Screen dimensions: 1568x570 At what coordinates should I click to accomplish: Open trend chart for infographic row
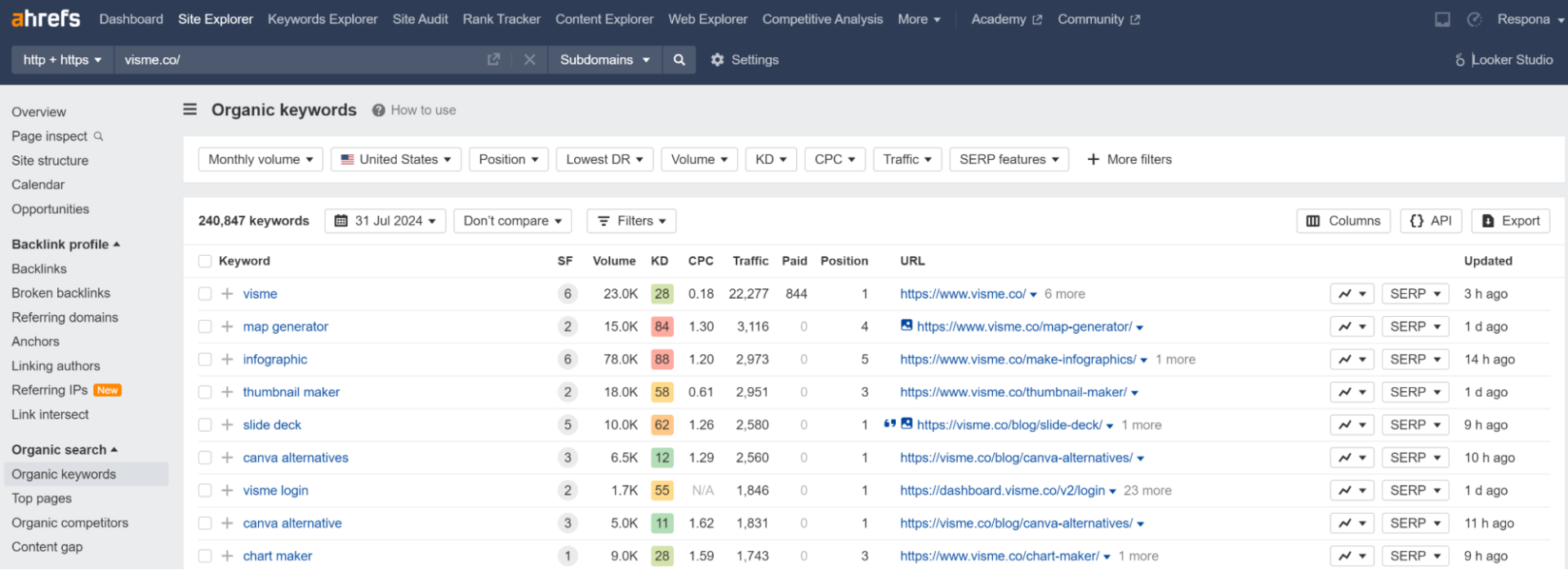(1352, 359)
